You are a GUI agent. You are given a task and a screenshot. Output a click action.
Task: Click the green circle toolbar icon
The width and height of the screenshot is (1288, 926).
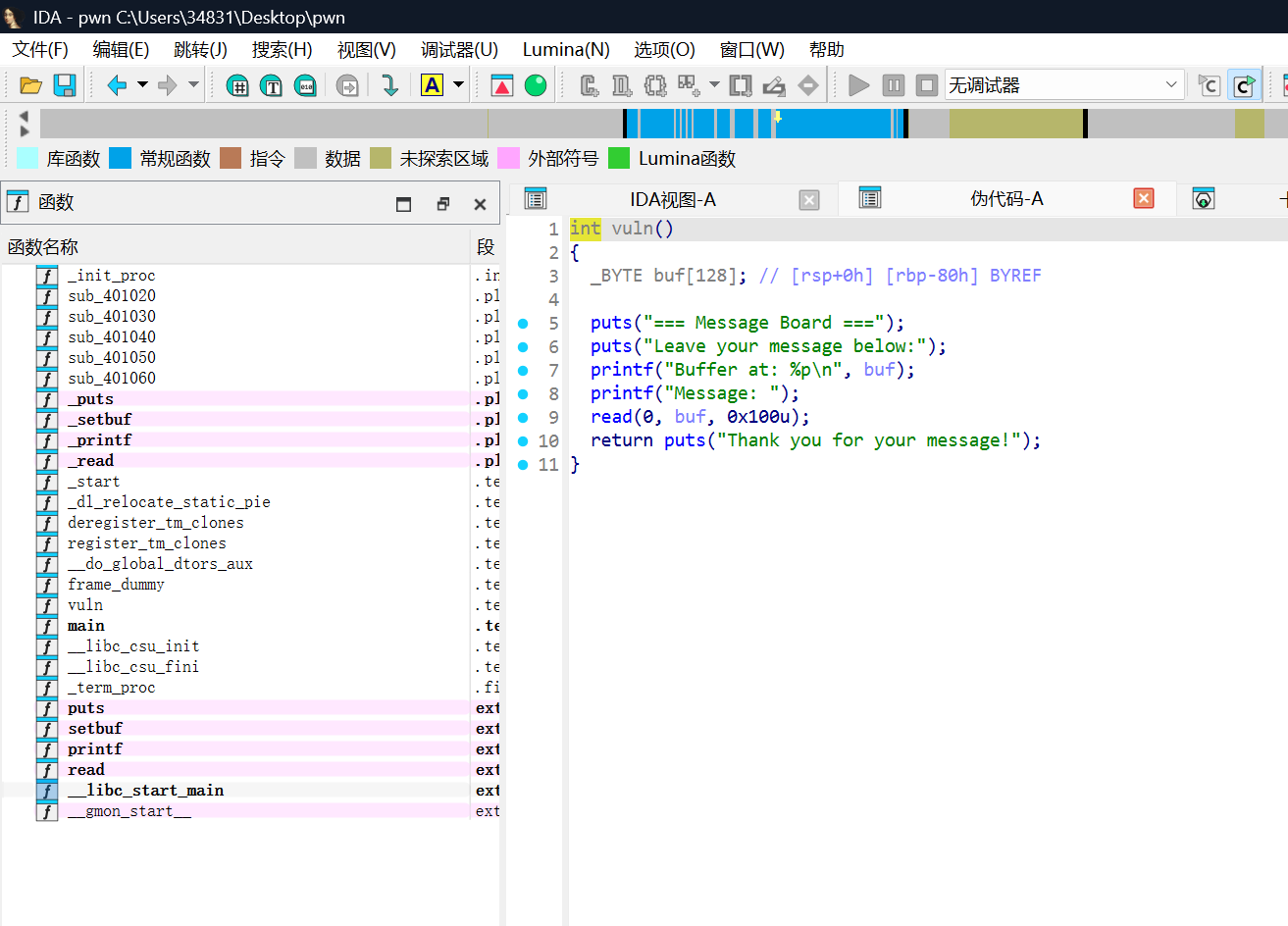[536, 85]
